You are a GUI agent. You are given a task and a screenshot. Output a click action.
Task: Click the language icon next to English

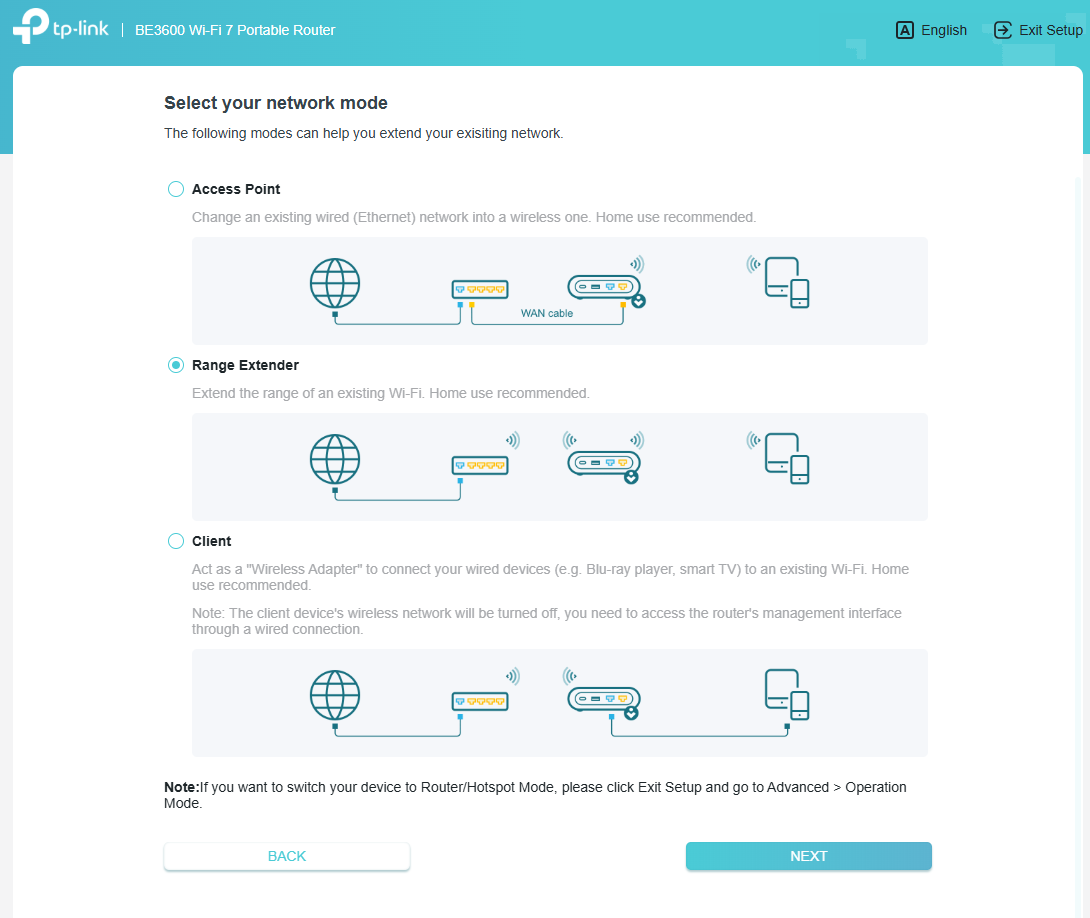(x=903, y=30)
